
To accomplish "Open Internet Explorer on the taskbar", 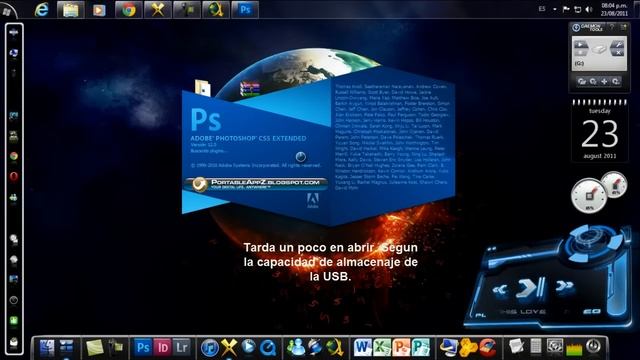I will click(x=42, y=9).
